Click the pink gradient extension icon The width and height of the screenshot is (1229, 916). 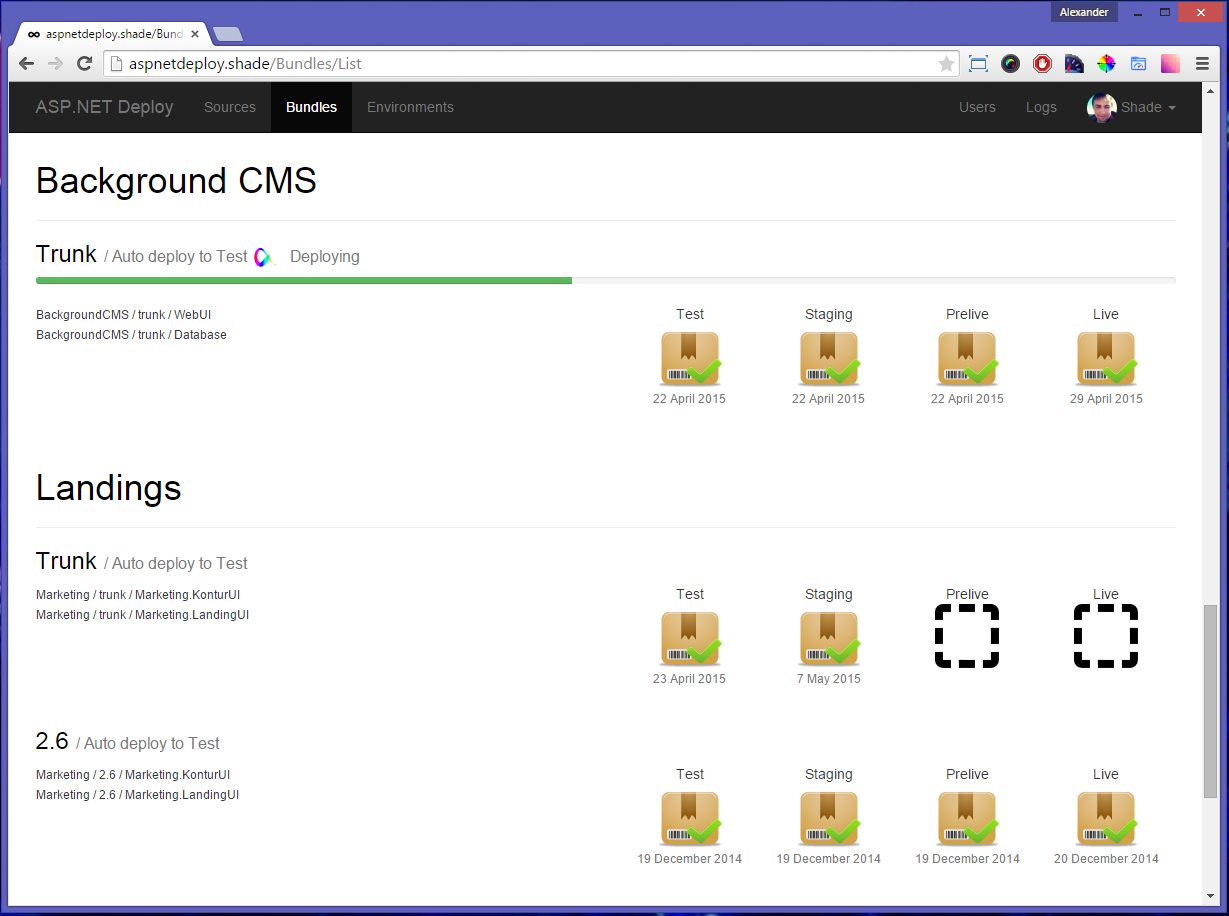click(1170, 64)
